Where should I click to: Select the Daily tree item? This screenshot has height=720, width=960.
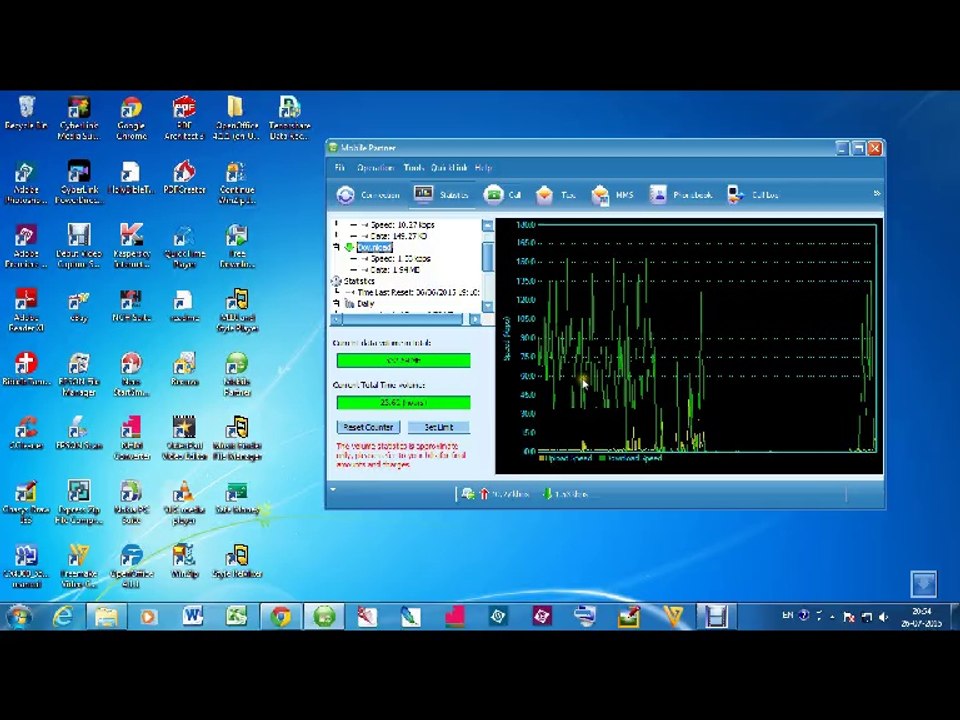pos(366,304)
